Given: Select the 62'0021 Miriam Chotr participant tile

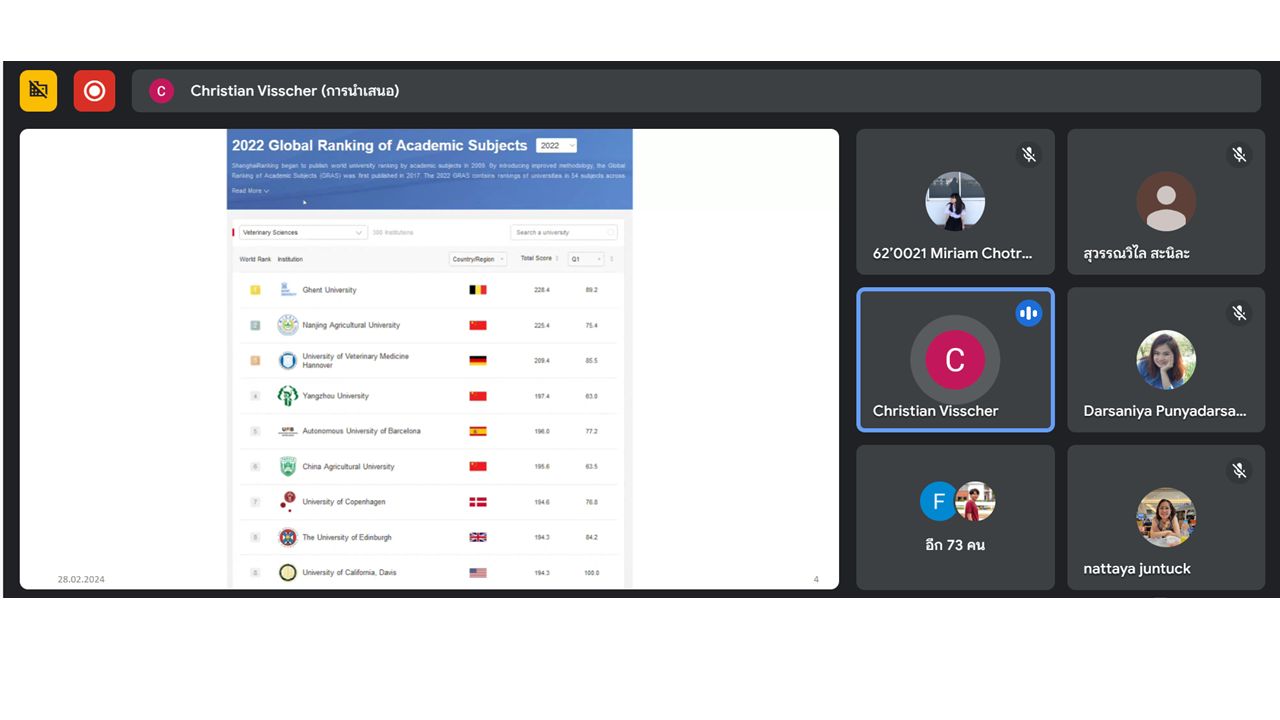Looking at the screenshot, I should (x=955, y=202).
